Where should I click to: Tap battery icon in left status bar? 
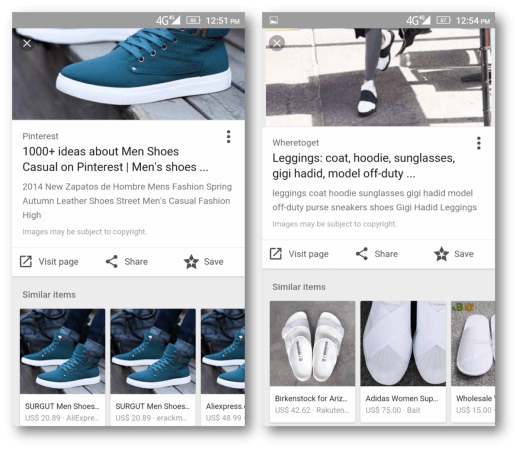point(193,20)
